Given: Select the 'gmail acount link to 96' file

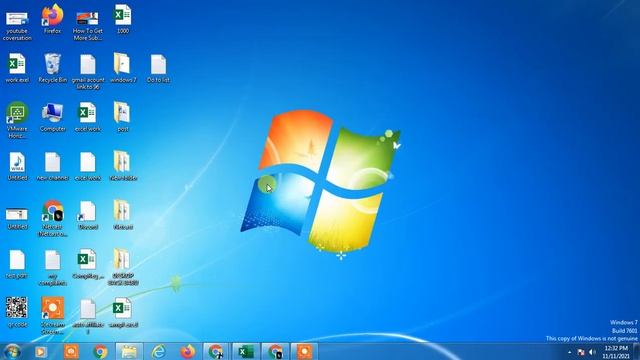Looking at the screenshot, I should (87, 71).
